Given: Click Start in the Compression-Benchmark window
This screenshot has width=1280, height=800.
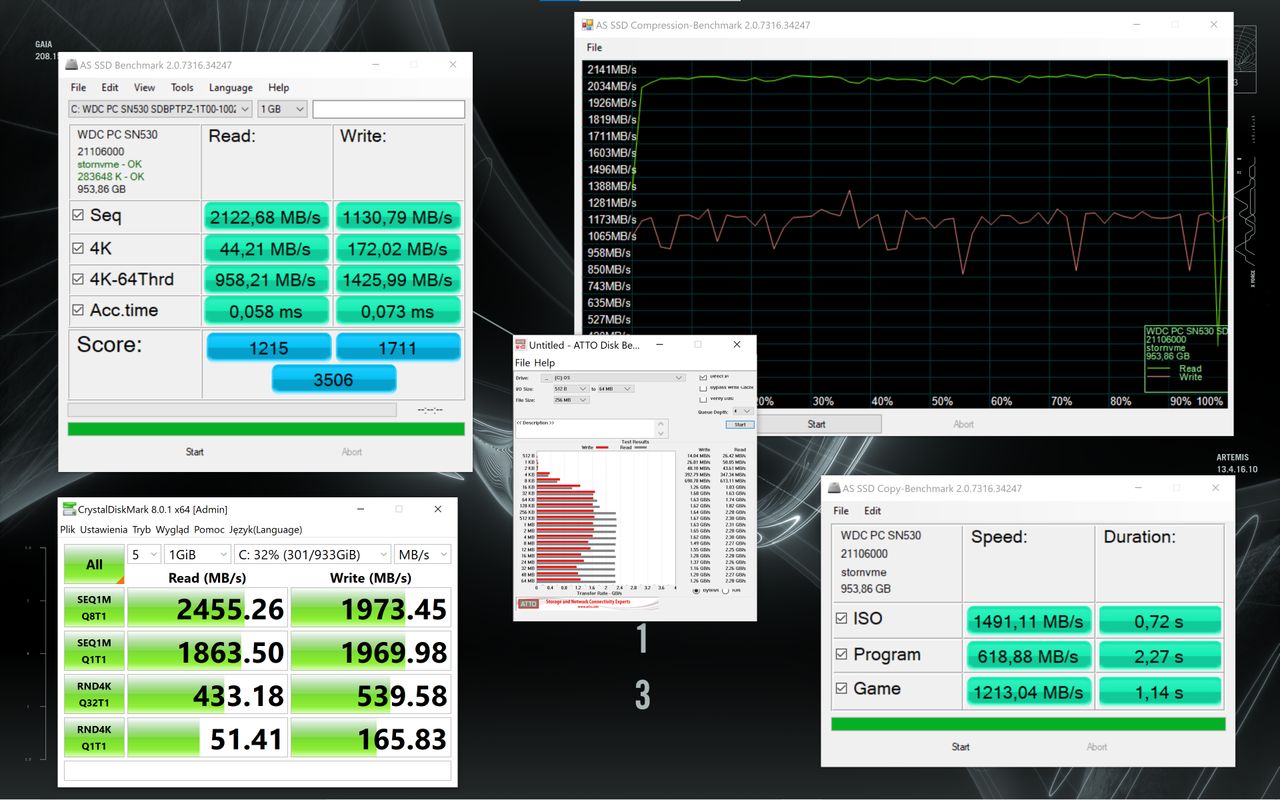Looking at the screenshot, I should (x=817, y=424).
